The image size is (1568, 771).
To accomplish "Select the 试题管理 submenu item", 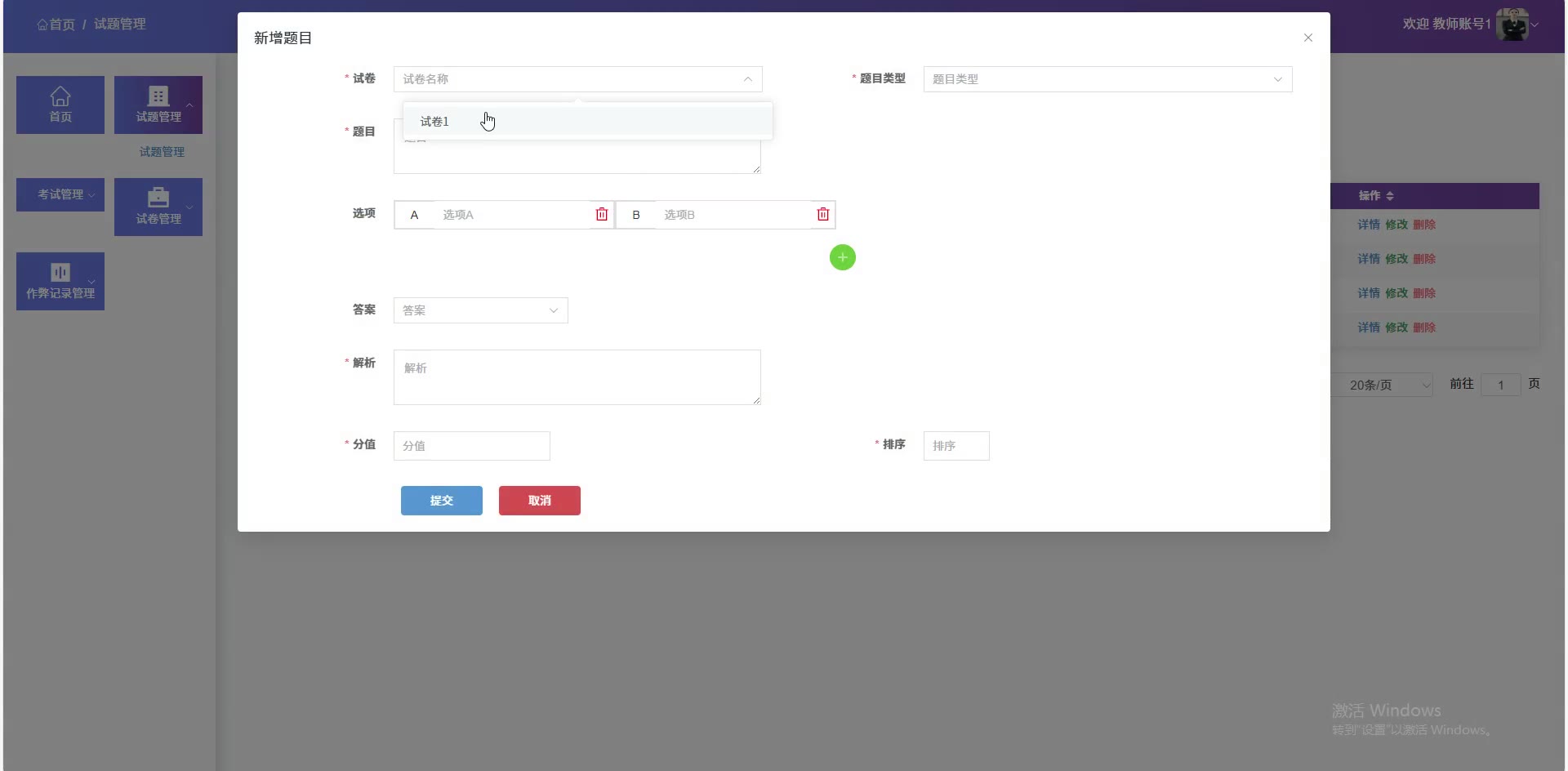I will (162, 152).
